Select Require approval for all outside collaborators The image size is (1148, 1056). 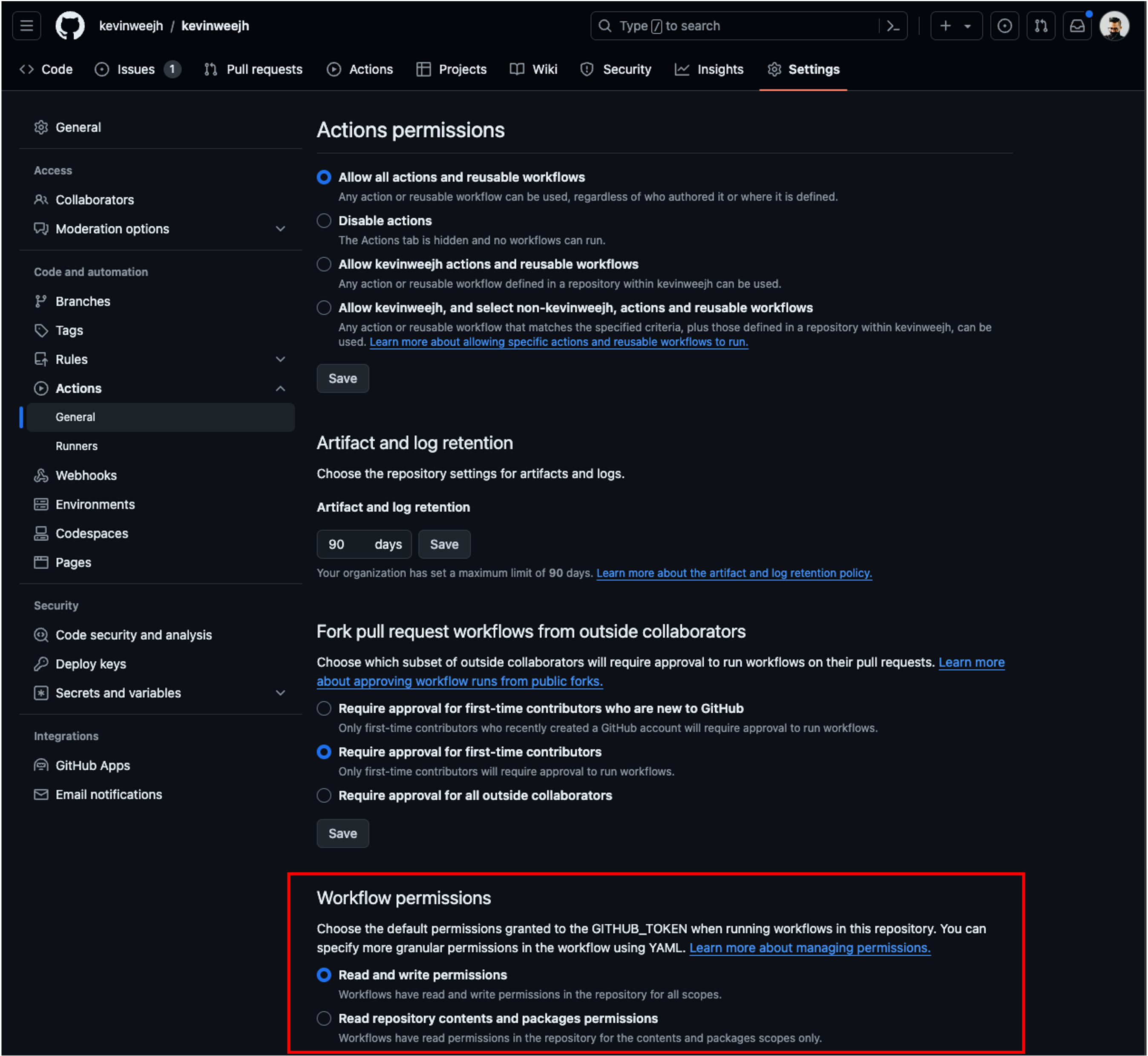324,795
